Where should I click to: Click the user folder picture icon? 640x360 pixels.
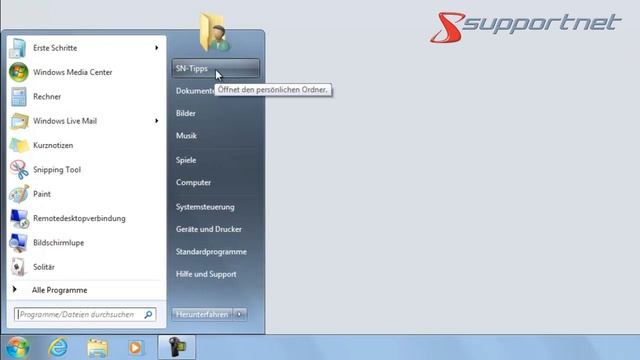point(214,32)
